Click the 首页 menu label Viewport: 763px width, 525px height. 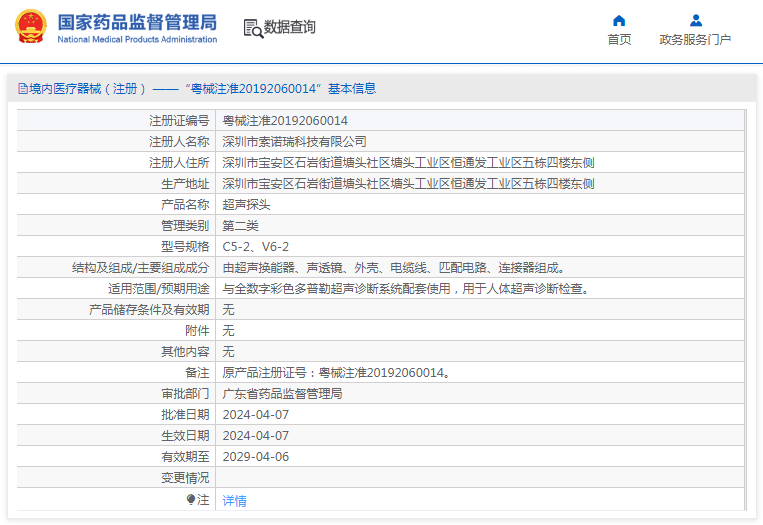619,40
